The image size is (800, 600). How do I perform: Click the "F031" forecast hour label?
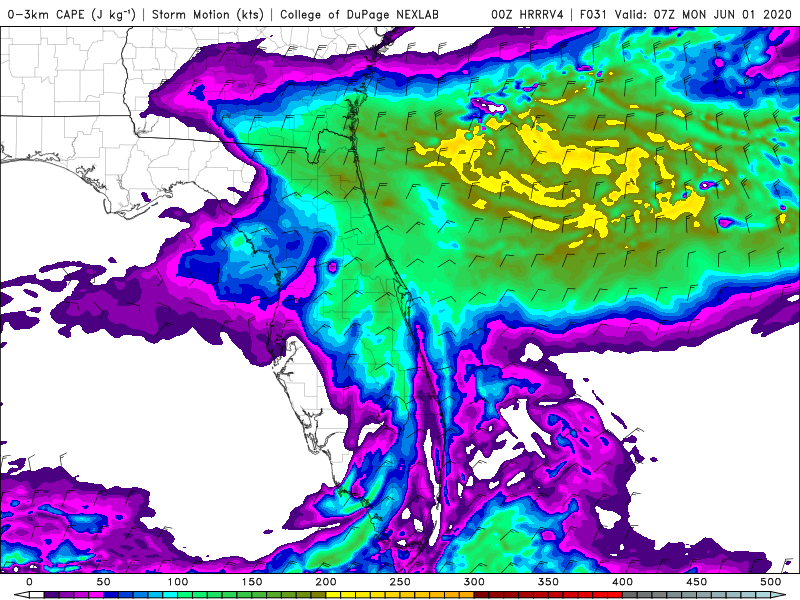point(594,14)
